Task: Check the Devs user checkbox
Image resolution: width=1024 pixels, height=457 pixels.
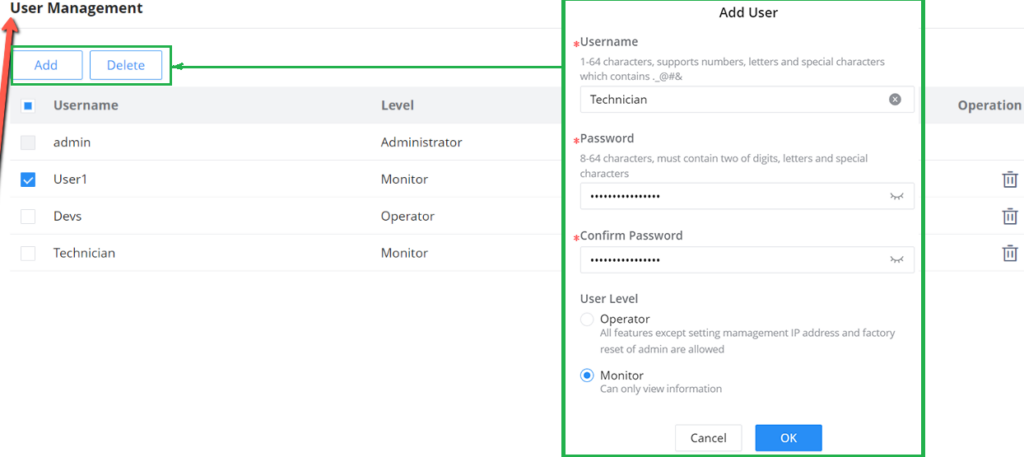Action: coord(27,216)
